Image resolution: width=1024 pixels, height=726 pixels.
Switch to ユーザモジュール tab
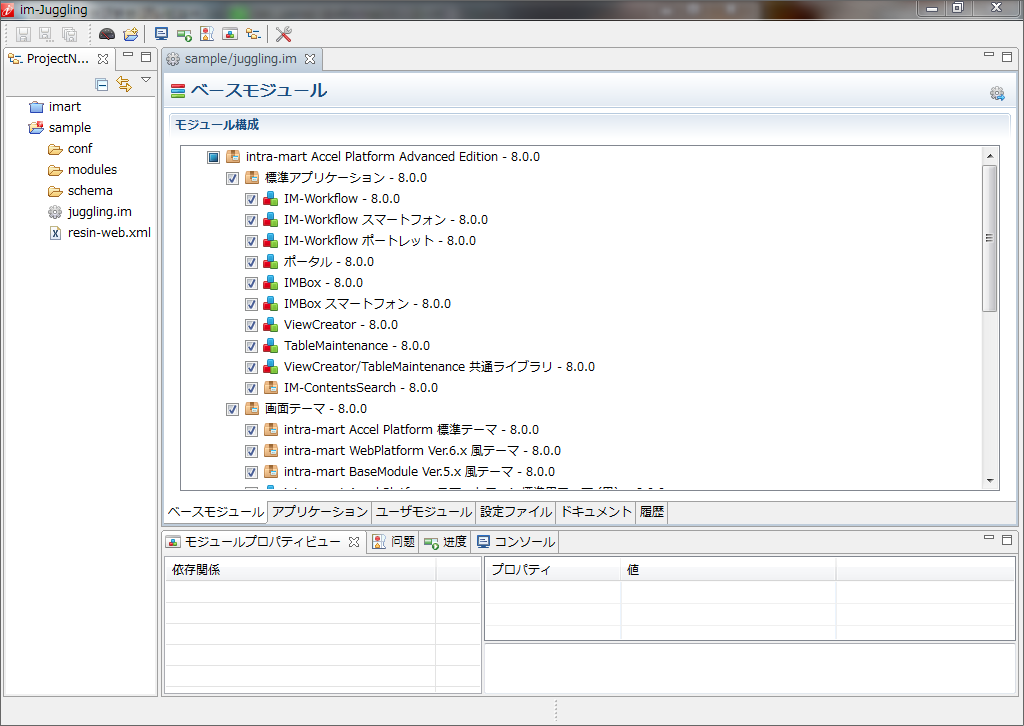pos(424,512)
